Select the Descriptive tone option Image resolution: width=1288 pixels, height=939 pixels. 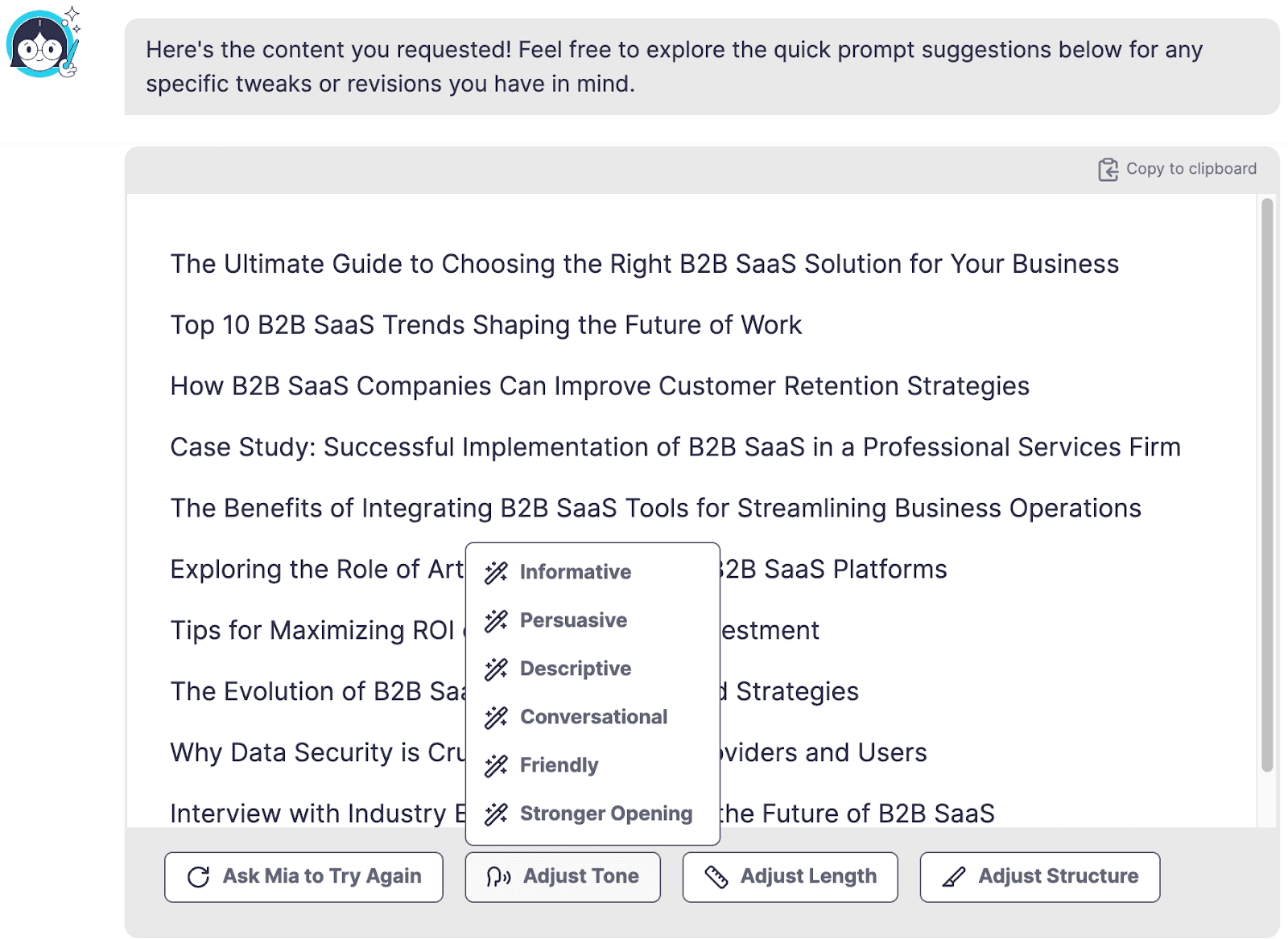click(x=575, y=668)
